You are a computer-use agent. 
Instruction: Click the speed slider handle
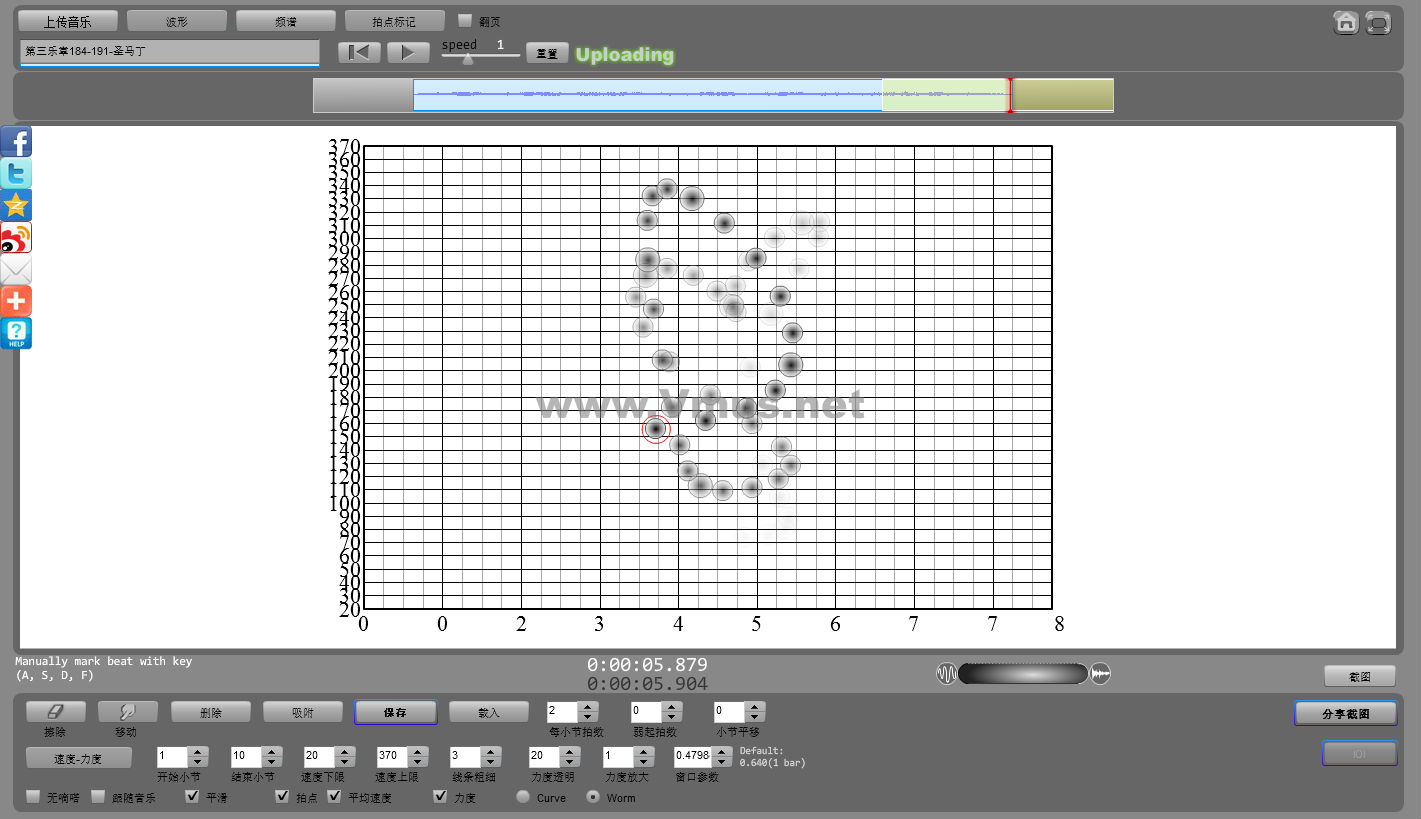coord(467,59)
